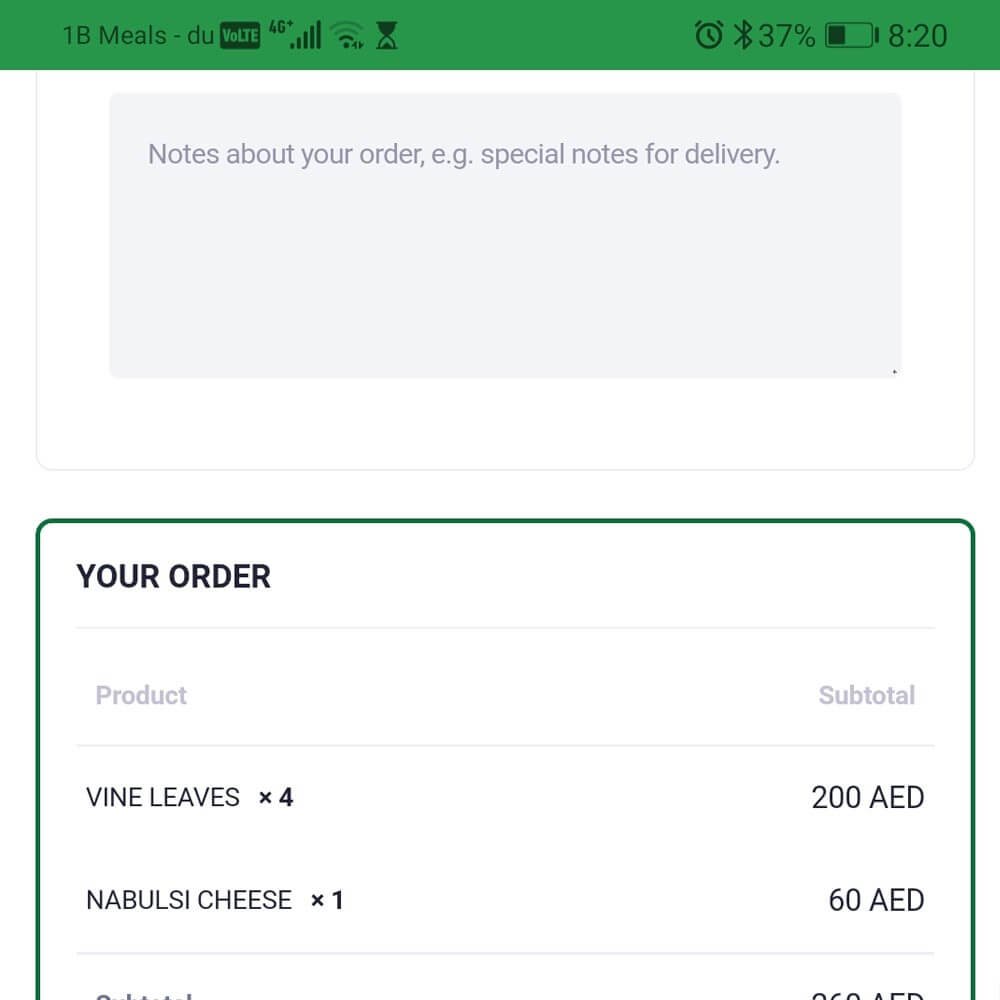The height and width of the screenshot is (1000, 1000).
Task: Tap the Bluetooth status icon
Action: point(742,35)
